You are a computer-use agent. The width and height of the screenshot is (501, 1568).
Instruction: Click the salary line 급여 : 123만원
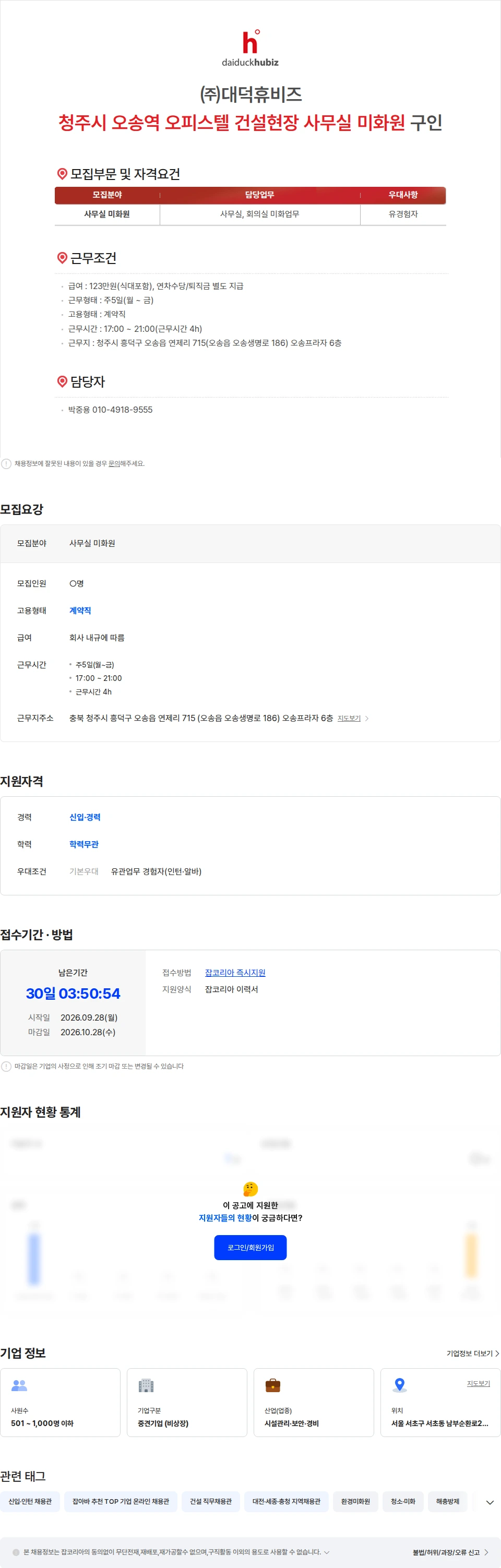coord(156,286)
